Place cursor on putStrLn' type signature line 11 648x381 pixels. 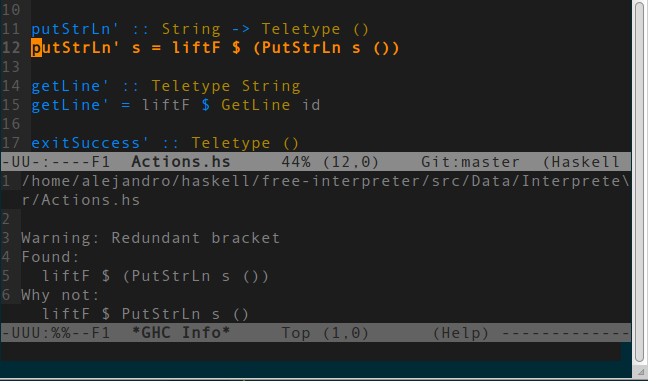200,29
